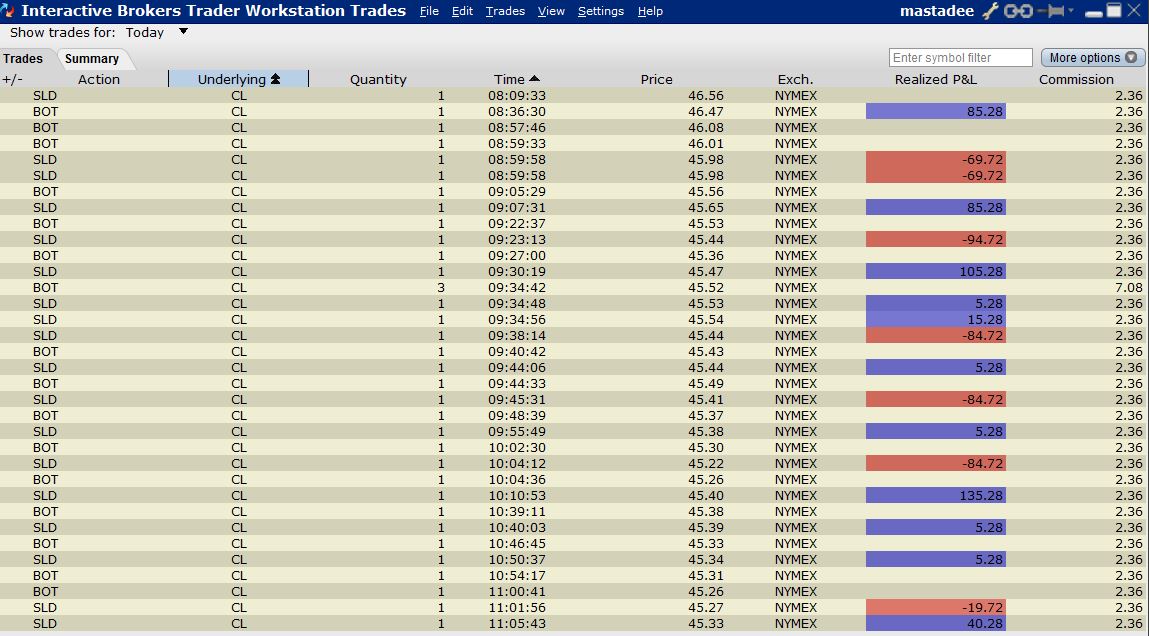
Task: Click the pushpin keep-on-top icon
Action: pos(1052,11)
